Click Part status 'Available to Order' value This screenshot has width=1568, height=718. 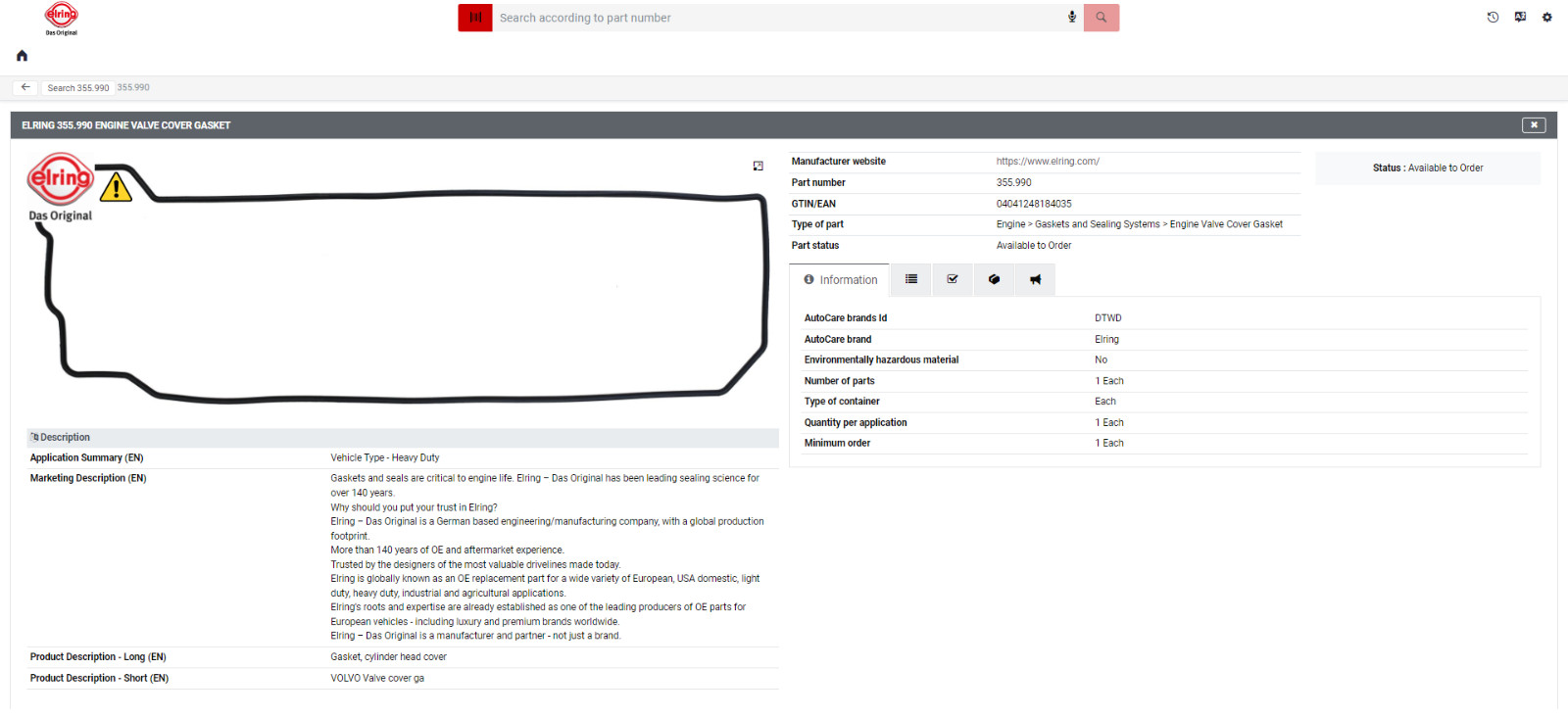[1034, 246]
